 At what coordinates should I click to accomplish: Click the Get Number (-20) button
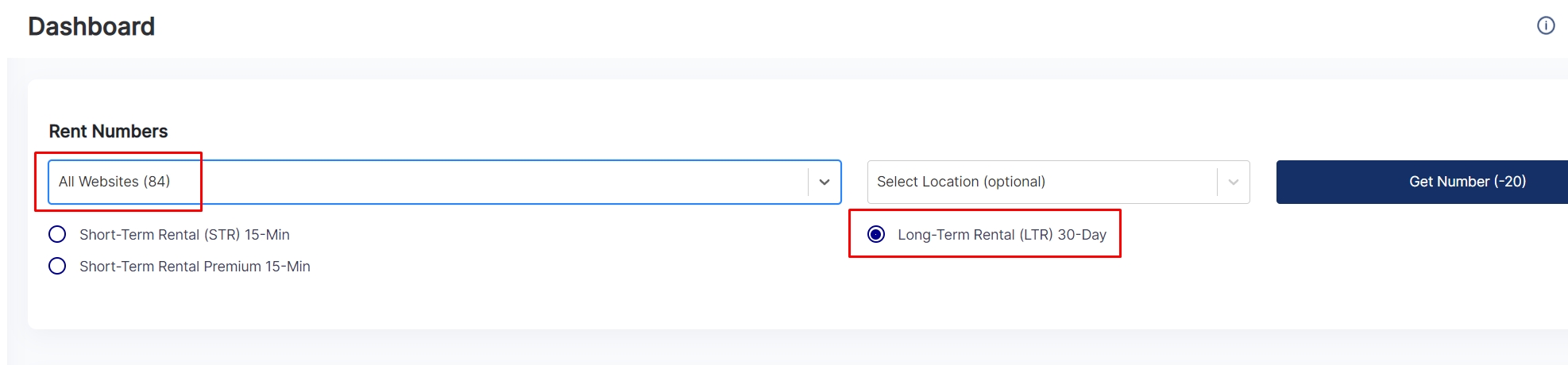coord(1422,182)
